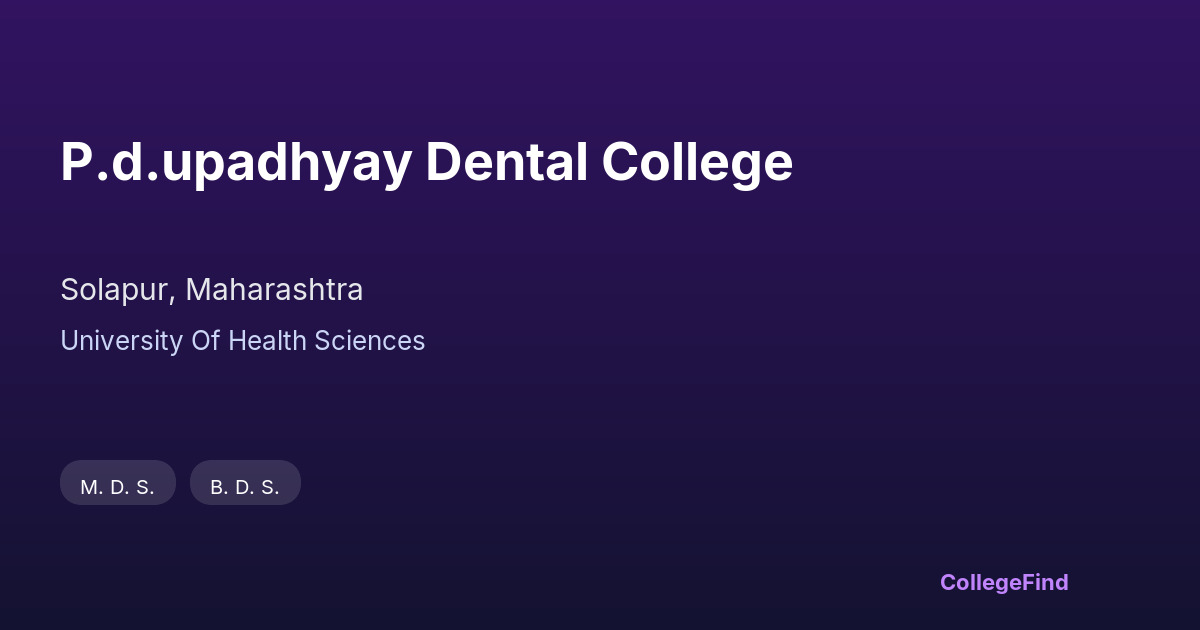Open the CollegeFind brand logo
This screenshot has height=630, width=1200.
1004,582
